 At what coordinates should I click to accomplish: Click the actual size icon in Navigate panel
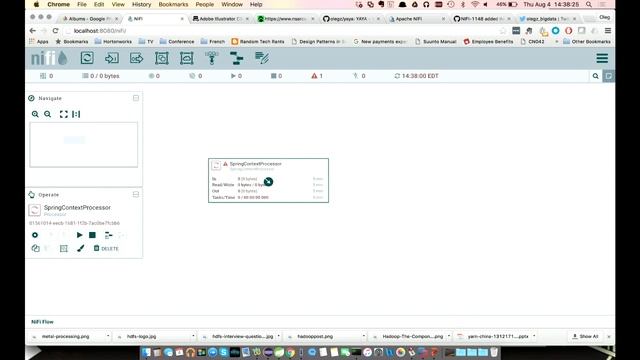[76, 114]
